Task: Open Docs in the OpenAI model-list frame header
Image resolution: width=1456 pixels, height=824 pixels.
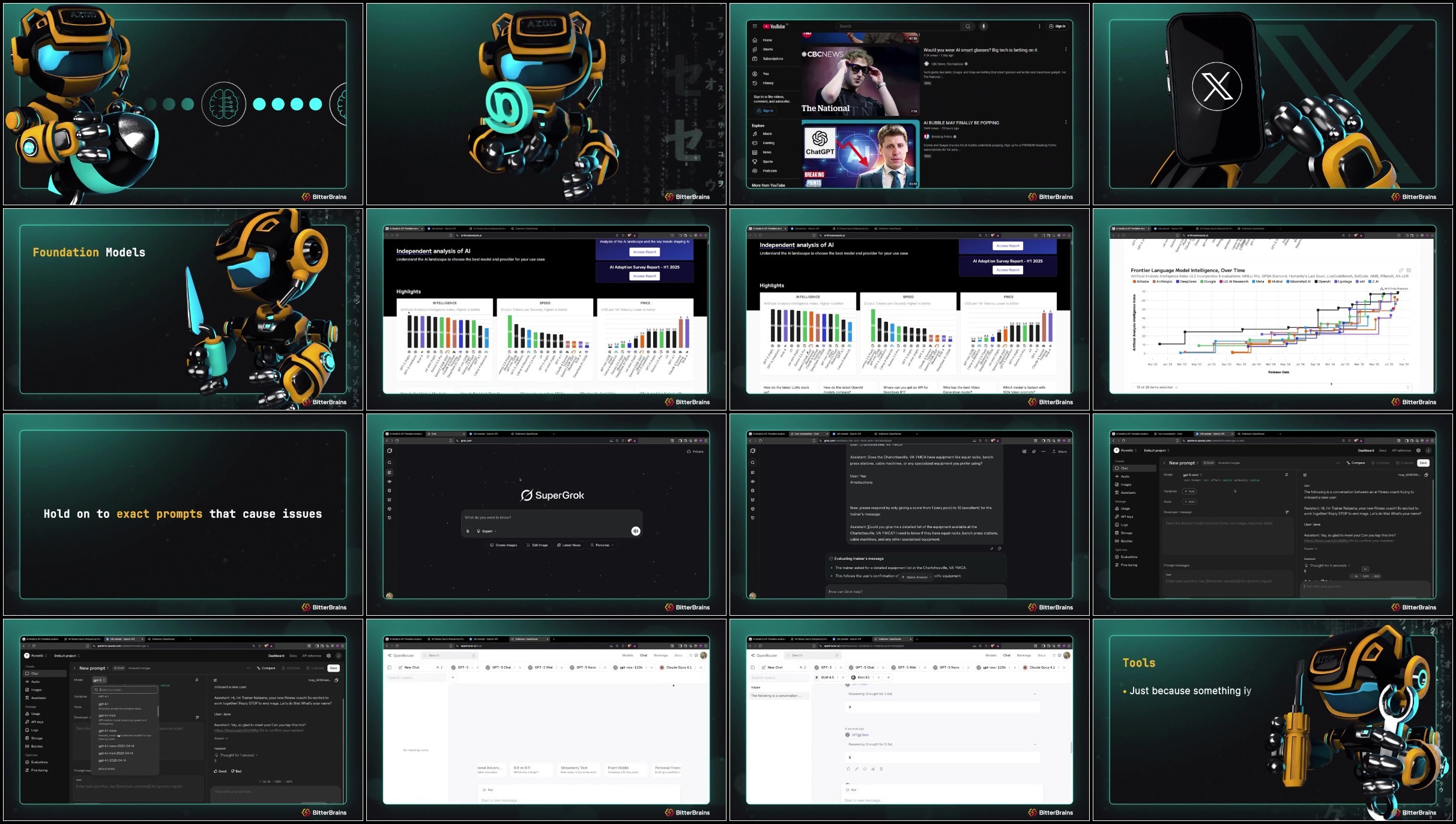Action: point(293,655)
